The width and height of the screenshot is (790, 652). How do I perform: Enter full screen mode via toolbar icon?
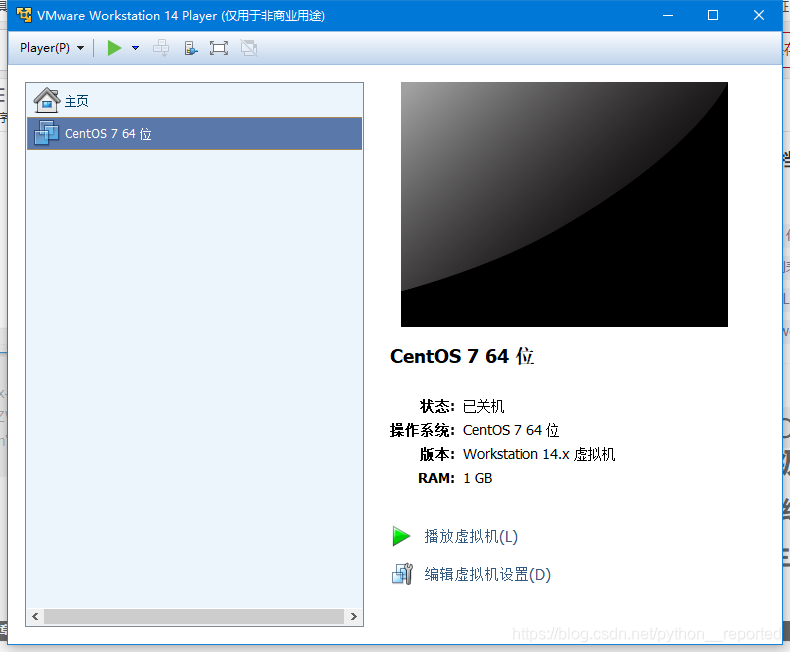click(x=219, y=48)
